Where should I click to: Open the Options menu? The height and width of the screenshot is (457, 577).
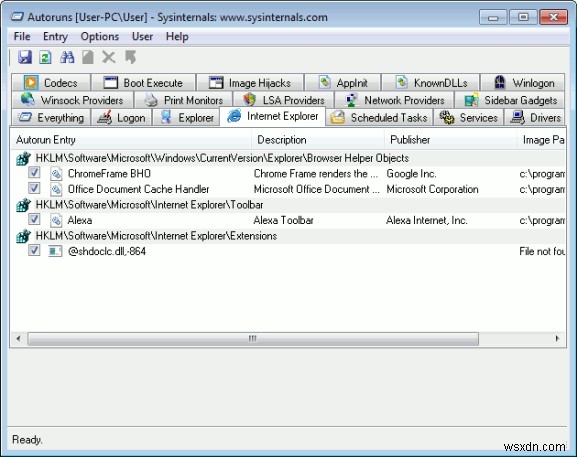tap(100, 36)
